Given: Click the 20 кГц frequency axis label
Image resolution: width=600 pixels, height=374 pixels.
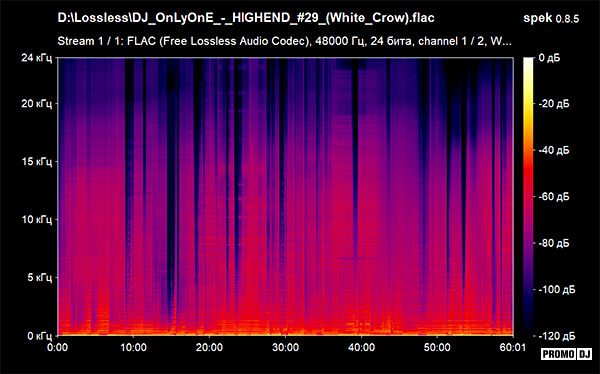Looking at the screenshot, I should coord(36,104).
